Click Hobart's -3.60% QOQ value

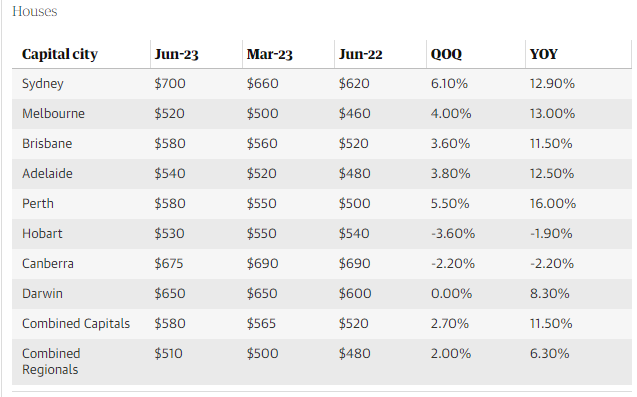453,234
